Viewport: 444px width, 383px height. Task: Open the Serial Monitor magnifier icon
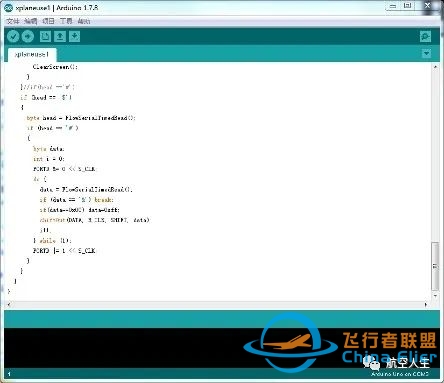pyautogui.click(x=425, y=36)
